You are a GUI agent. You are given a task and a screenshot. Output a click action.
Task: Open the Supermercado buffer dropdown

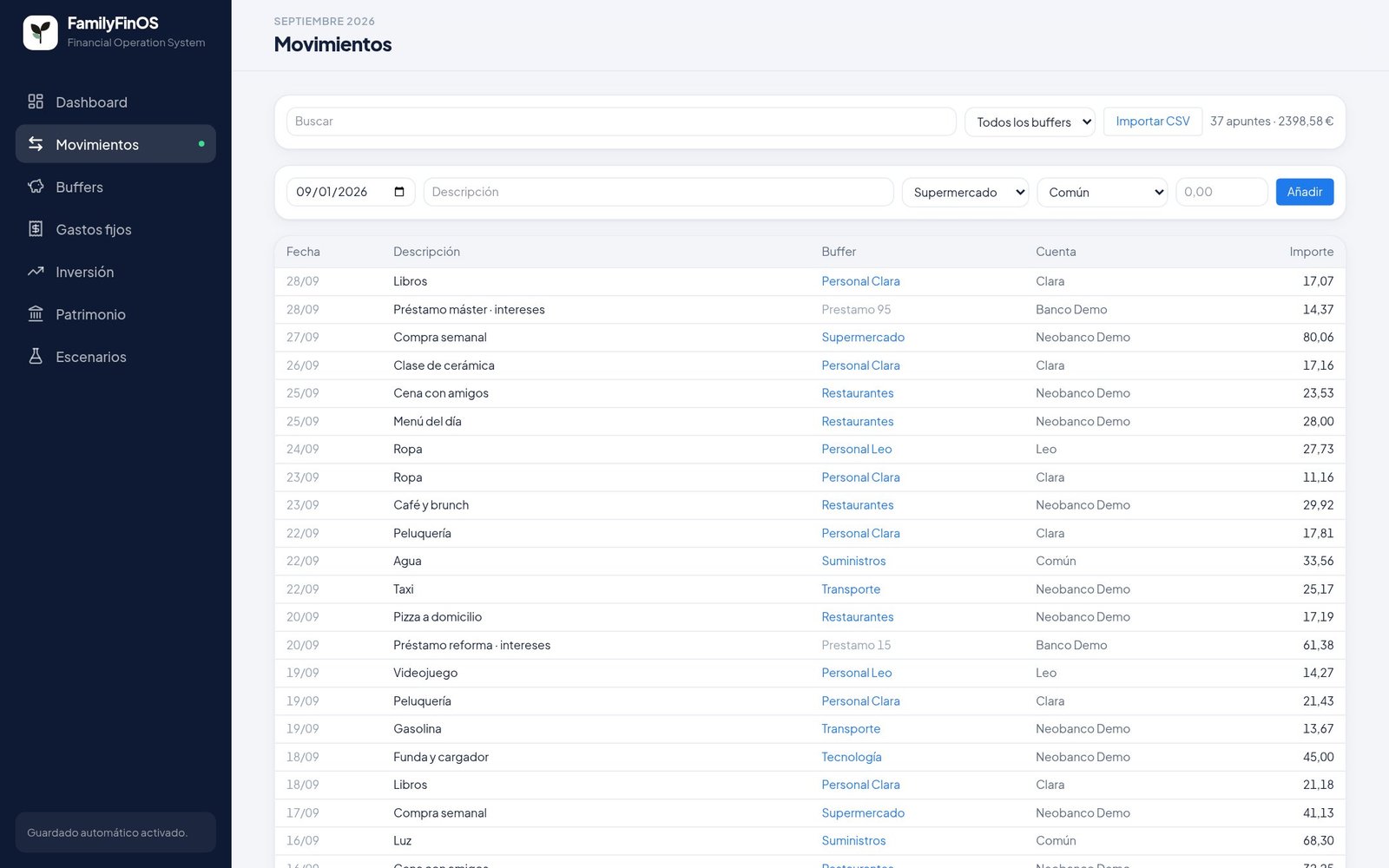[965, 192]
